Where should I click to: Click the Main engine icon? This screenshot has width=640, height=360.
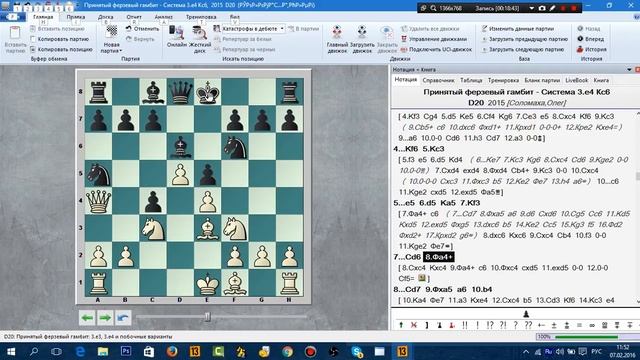(337, 33)
